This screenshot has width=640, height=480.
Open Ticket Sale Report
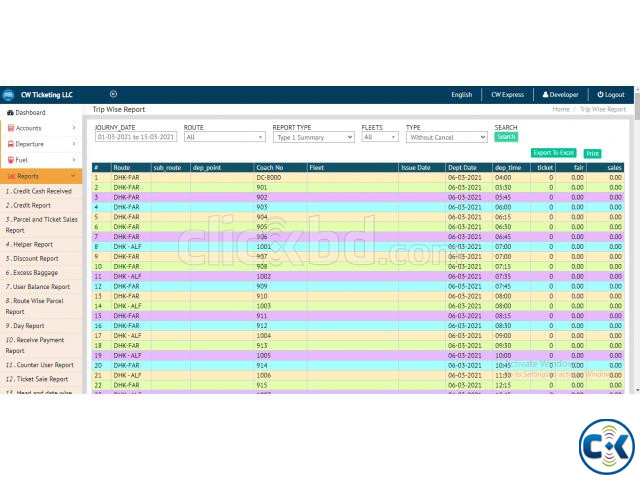(37, 379)
